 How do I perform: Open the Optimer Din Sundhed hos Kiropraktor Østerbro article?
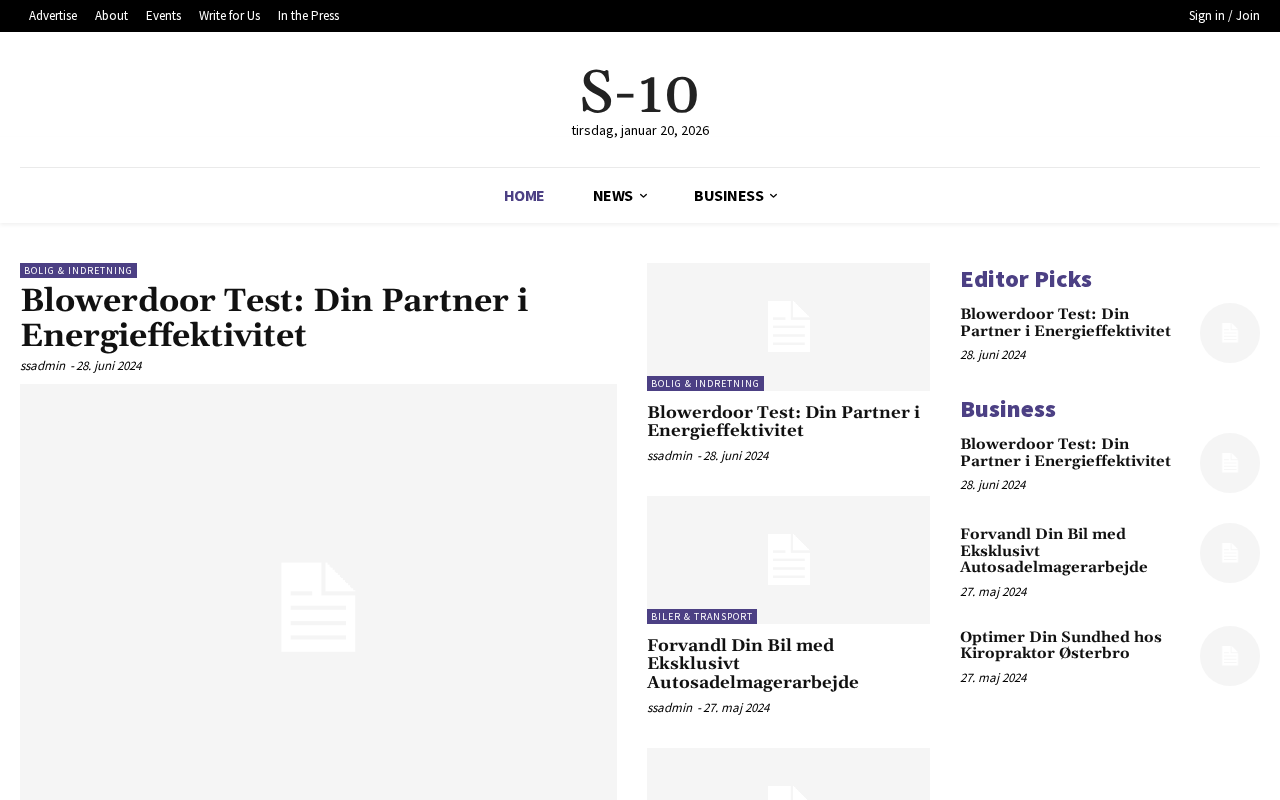(x=1060, y=646)
